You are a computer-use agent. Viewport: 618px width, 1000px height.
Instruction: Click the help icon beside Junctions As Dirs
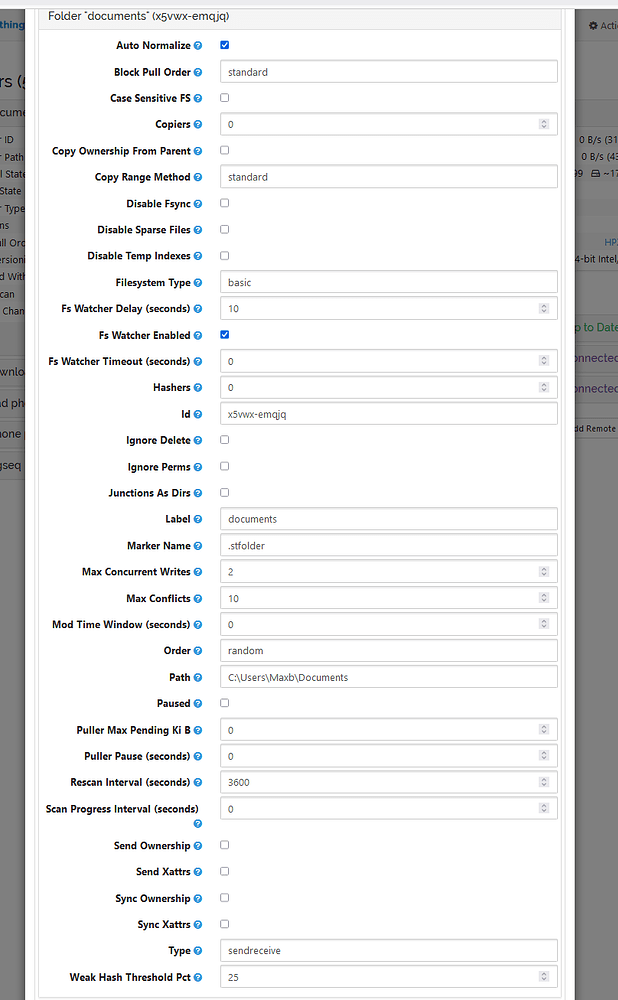point(197,492)
